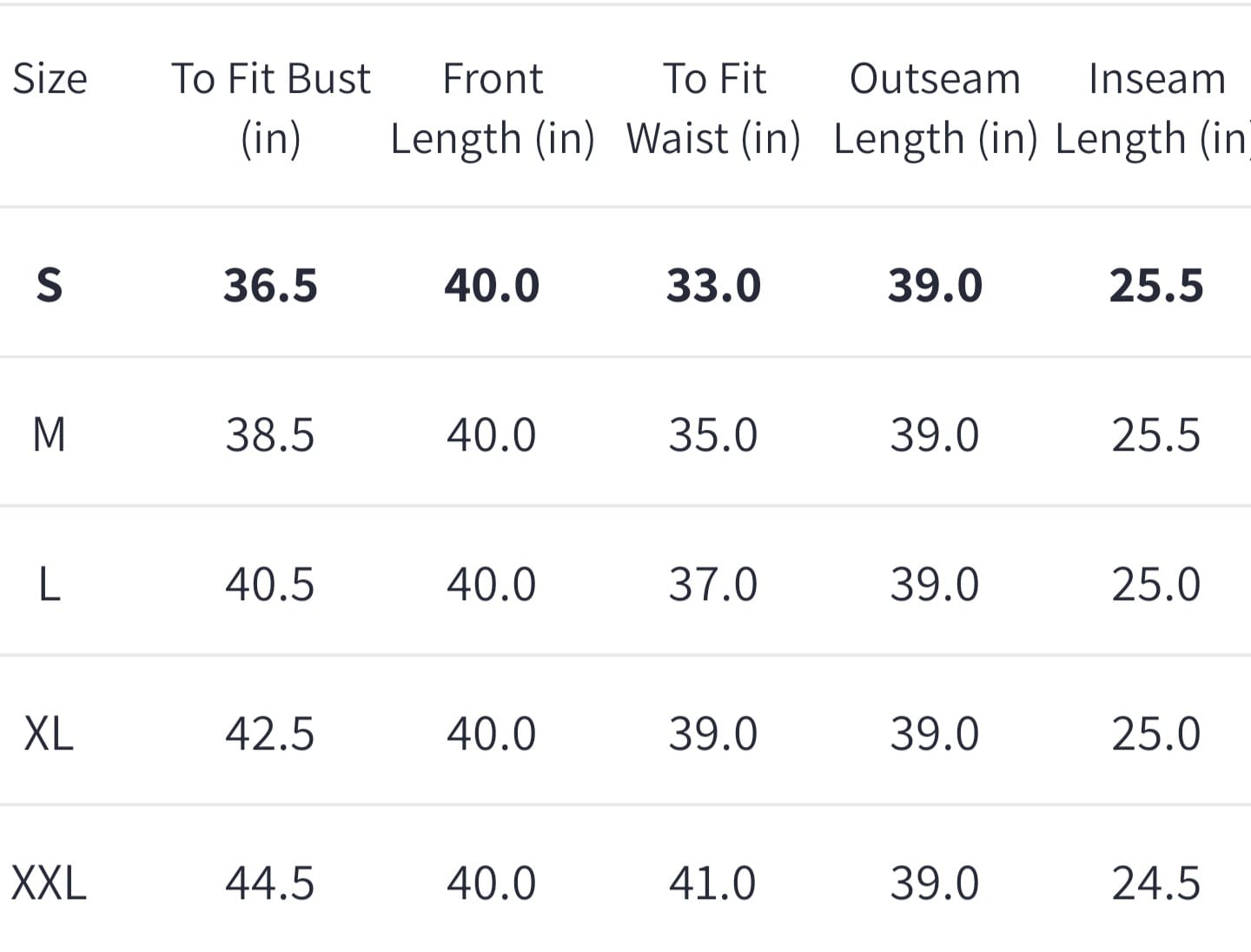Click the 41.0 waist value for XXL
This screenshot has height=952, width=1251.
point(713,883)
